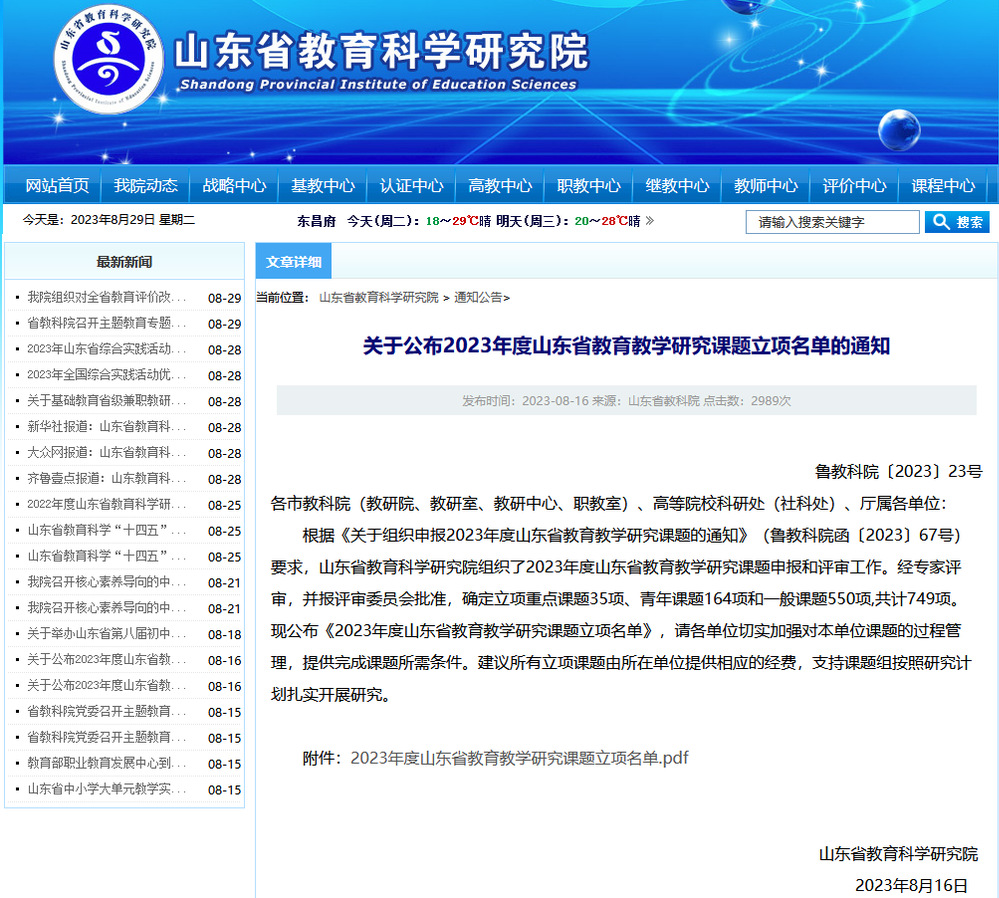The image size is (999, 898).
Task: Click the article title about 课题立项名单的通知
Action: click(626, 345)
